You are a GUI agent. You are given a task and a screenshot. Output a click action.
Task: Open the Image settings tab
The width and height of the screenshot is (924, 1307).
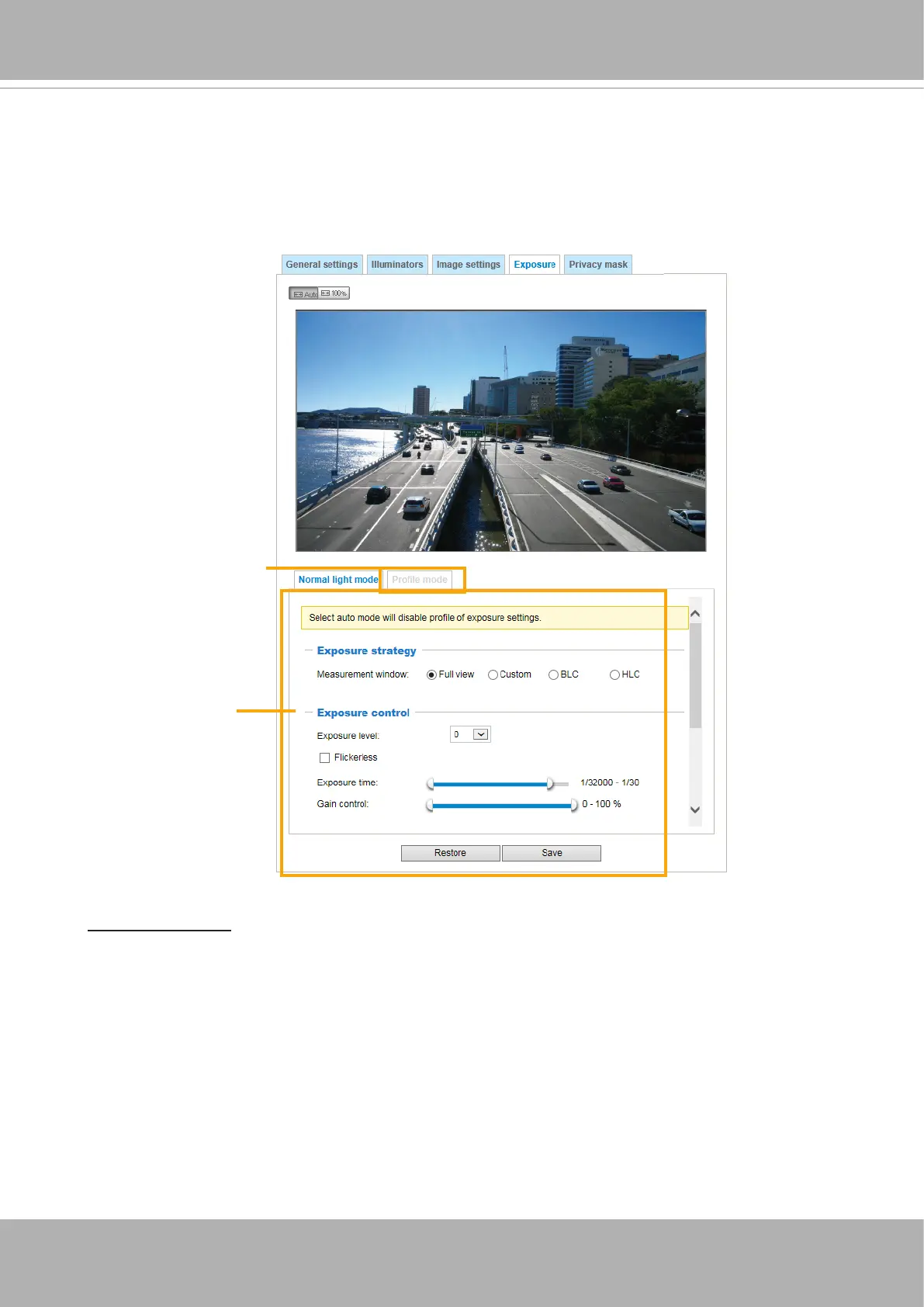pyautogui.click(x=469, y=265)
